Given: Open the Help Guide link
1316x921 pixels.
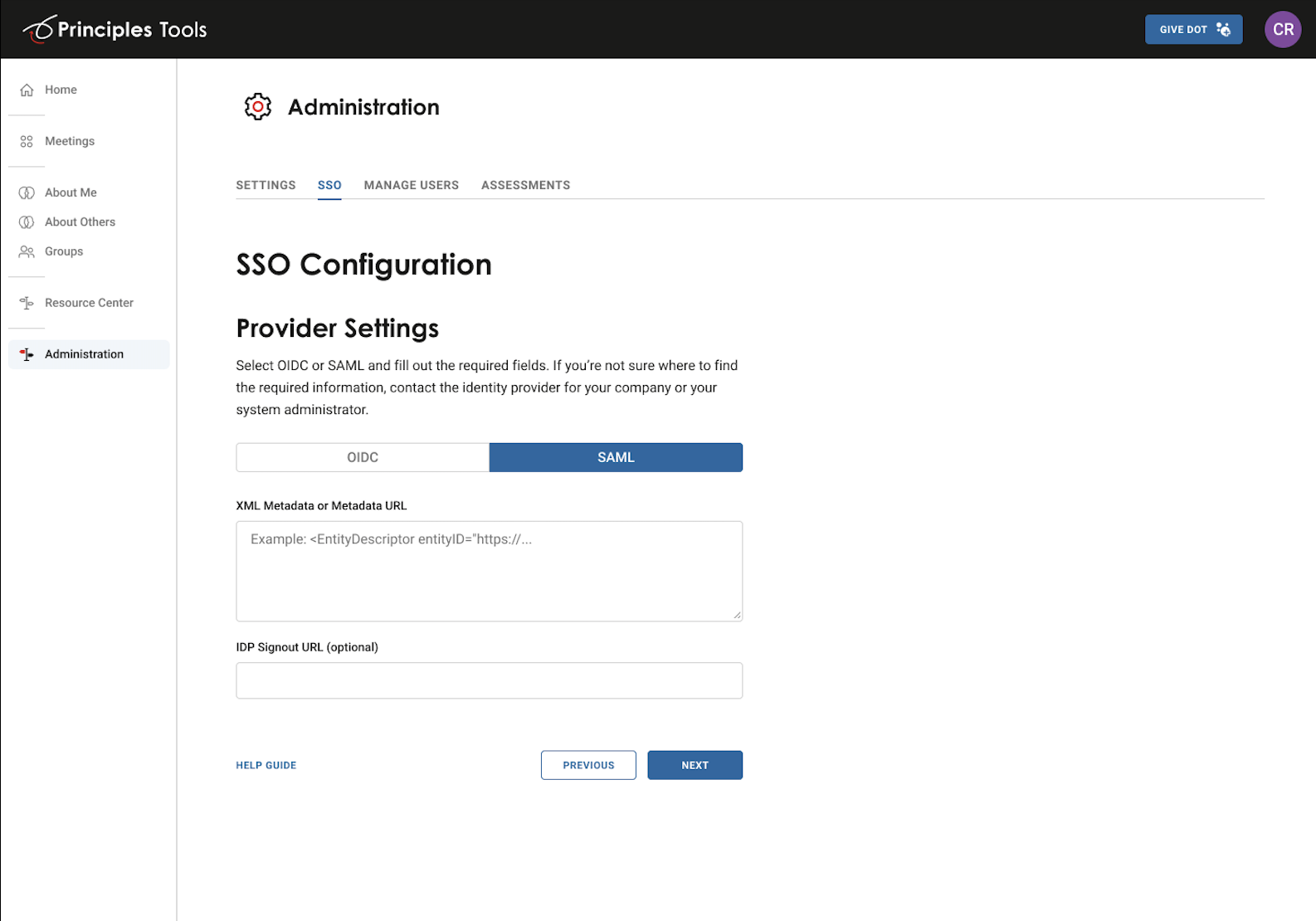Looking at the screenshot, I should click(266, 765).
